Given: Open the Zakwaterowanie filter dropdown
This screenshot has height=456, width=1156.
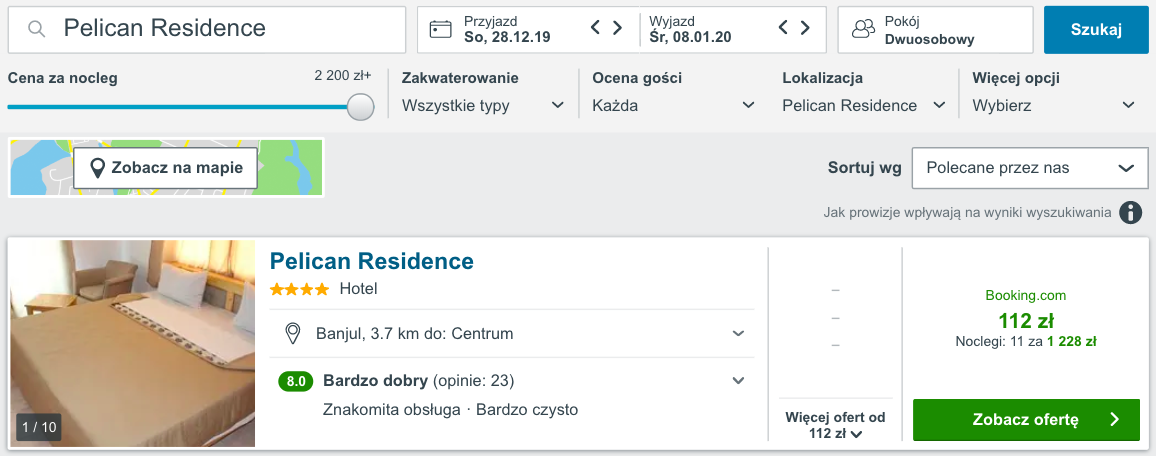Looking at the screenshot, I should click(483, 105).
